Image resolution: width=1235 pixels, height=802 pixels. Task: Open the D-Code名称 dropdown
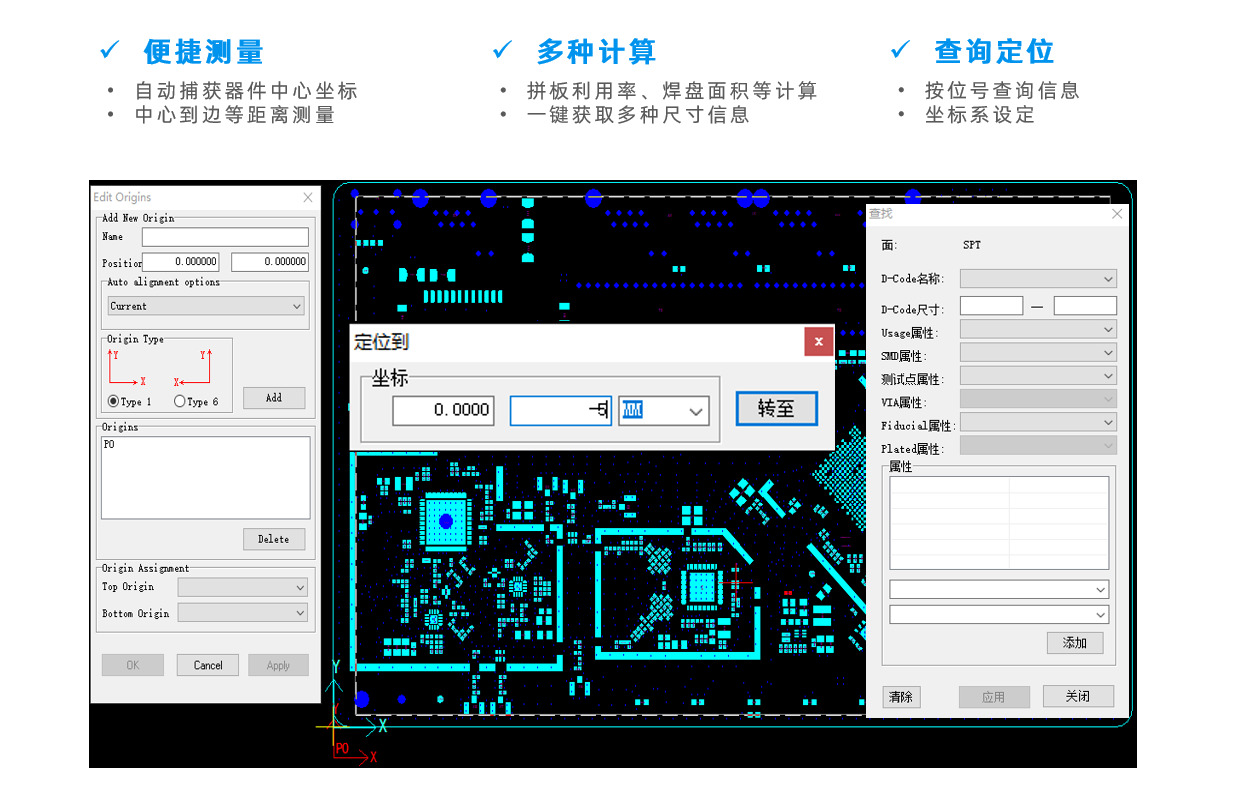pyautogui.click(x=1038, y=279)
